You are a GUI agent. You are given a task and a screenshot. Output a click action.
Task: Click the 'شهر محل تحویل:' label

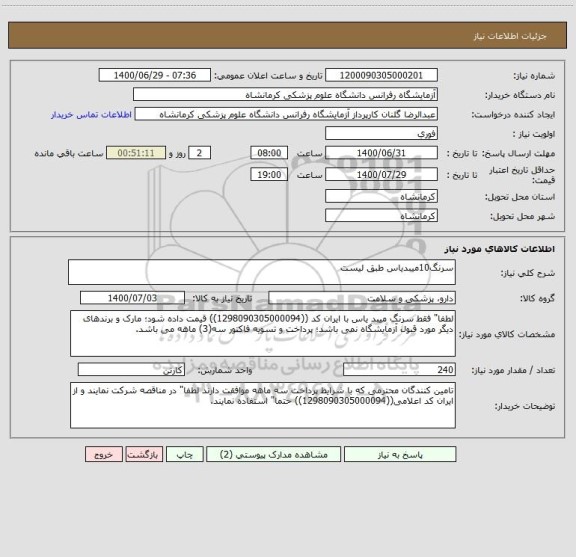[523, 216]
